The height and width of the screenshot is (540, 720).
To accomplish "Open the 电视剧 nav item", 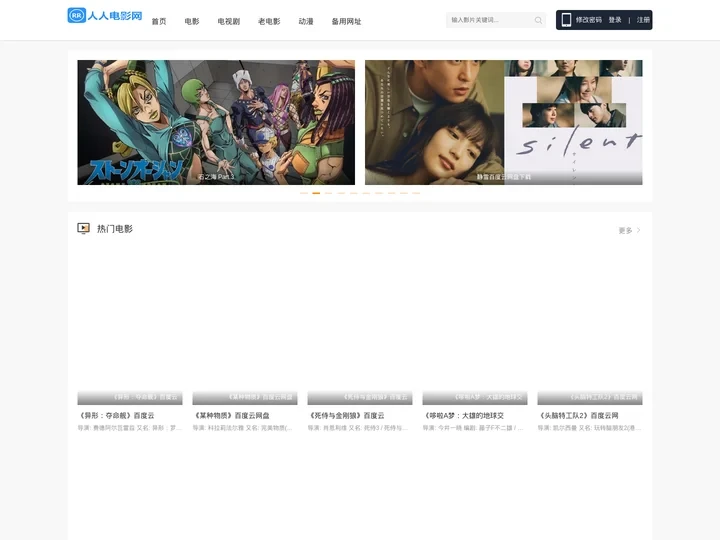I will [x=229, y=22].
